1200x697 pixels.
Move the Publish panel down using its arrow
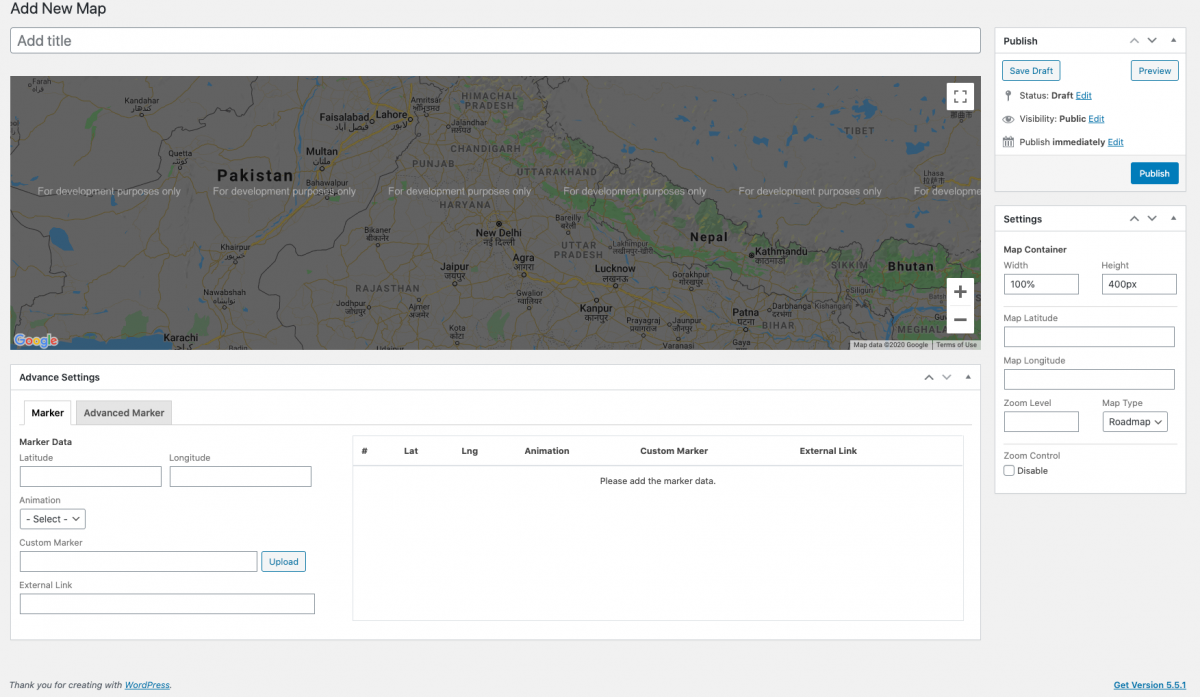click(x=1151, y=40)
